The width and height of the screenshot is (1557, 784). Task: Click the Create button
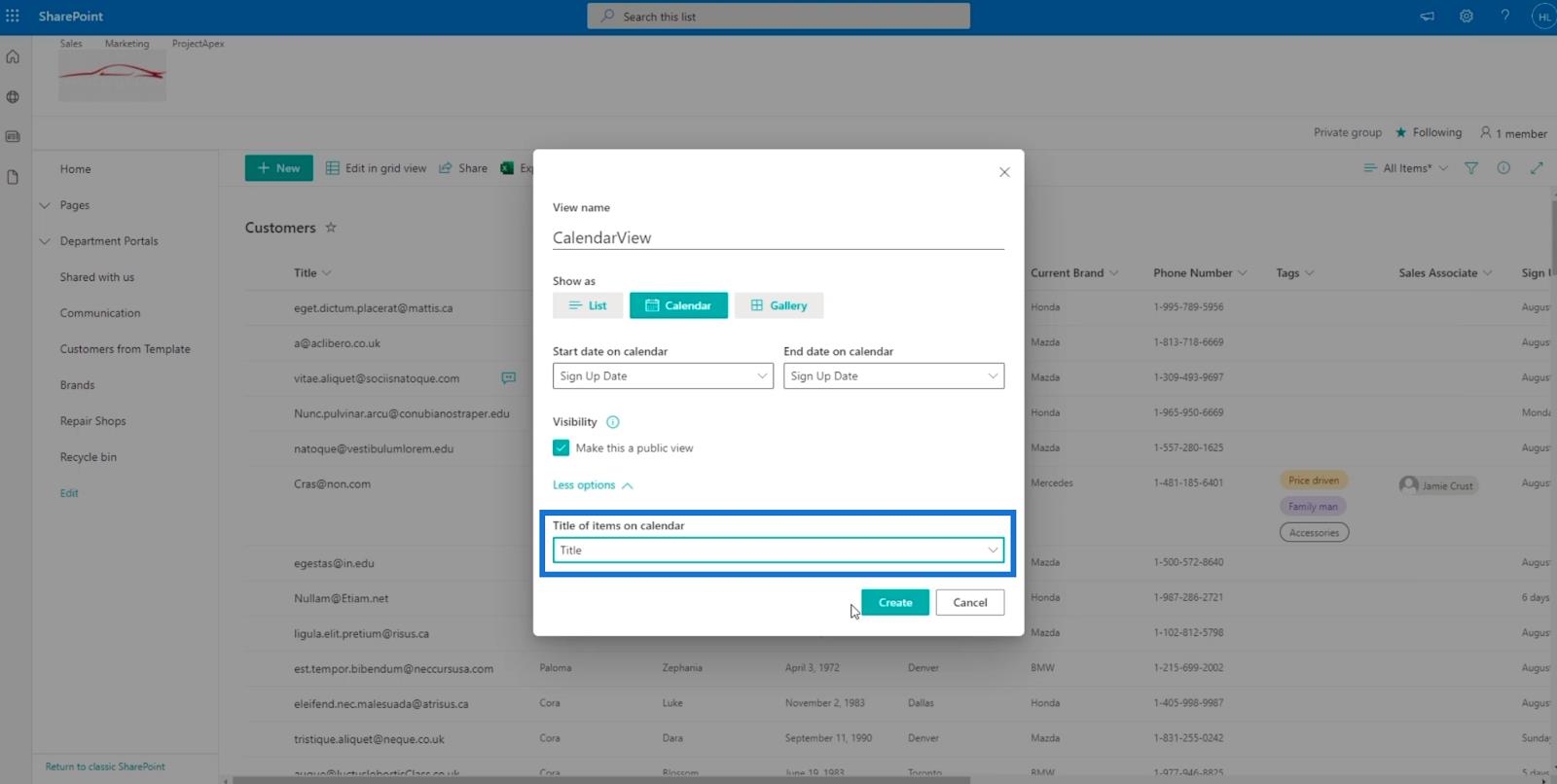tap(895, 602)
